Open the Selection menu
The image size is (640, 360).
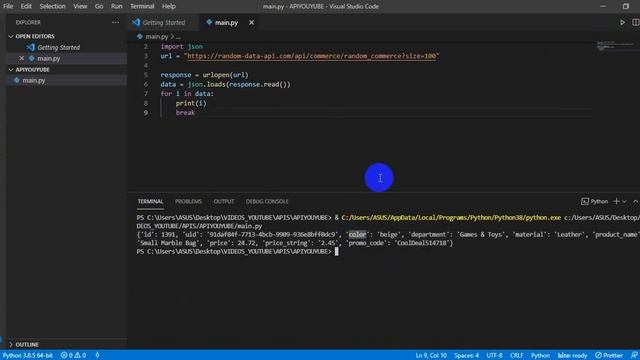[52, 6]
